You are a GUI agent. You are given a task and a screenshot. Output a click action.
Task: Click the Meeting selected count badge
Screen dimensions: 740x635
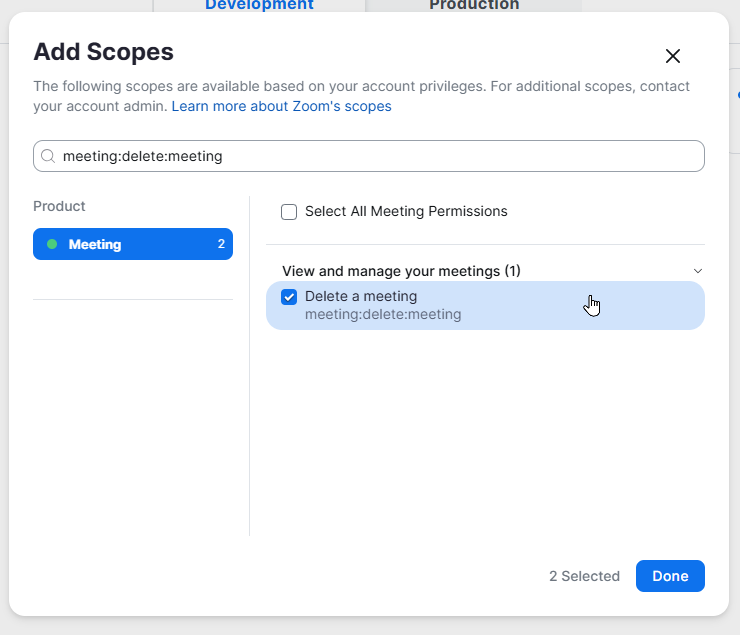coord(221,244)
